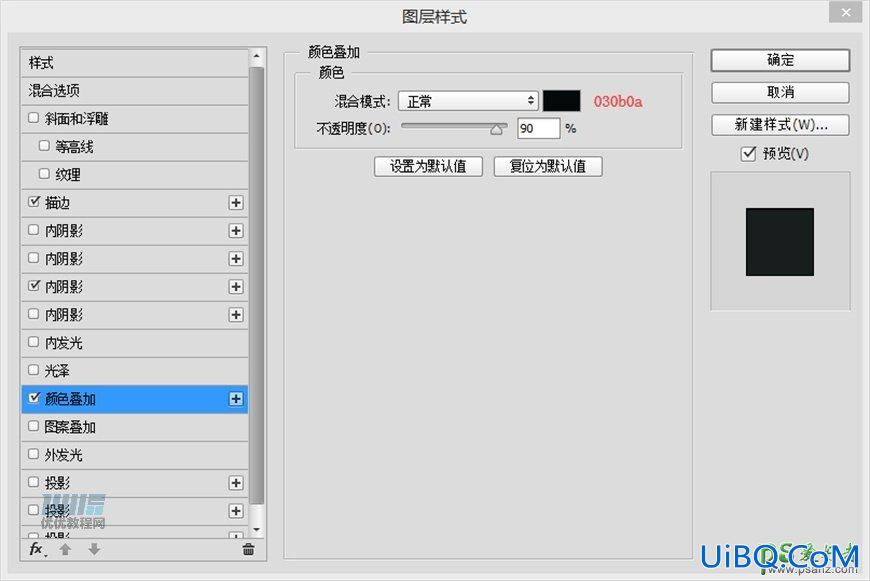Click the plus icon on 颜色叠加 row
870x581 pixels.
point(236,398)
